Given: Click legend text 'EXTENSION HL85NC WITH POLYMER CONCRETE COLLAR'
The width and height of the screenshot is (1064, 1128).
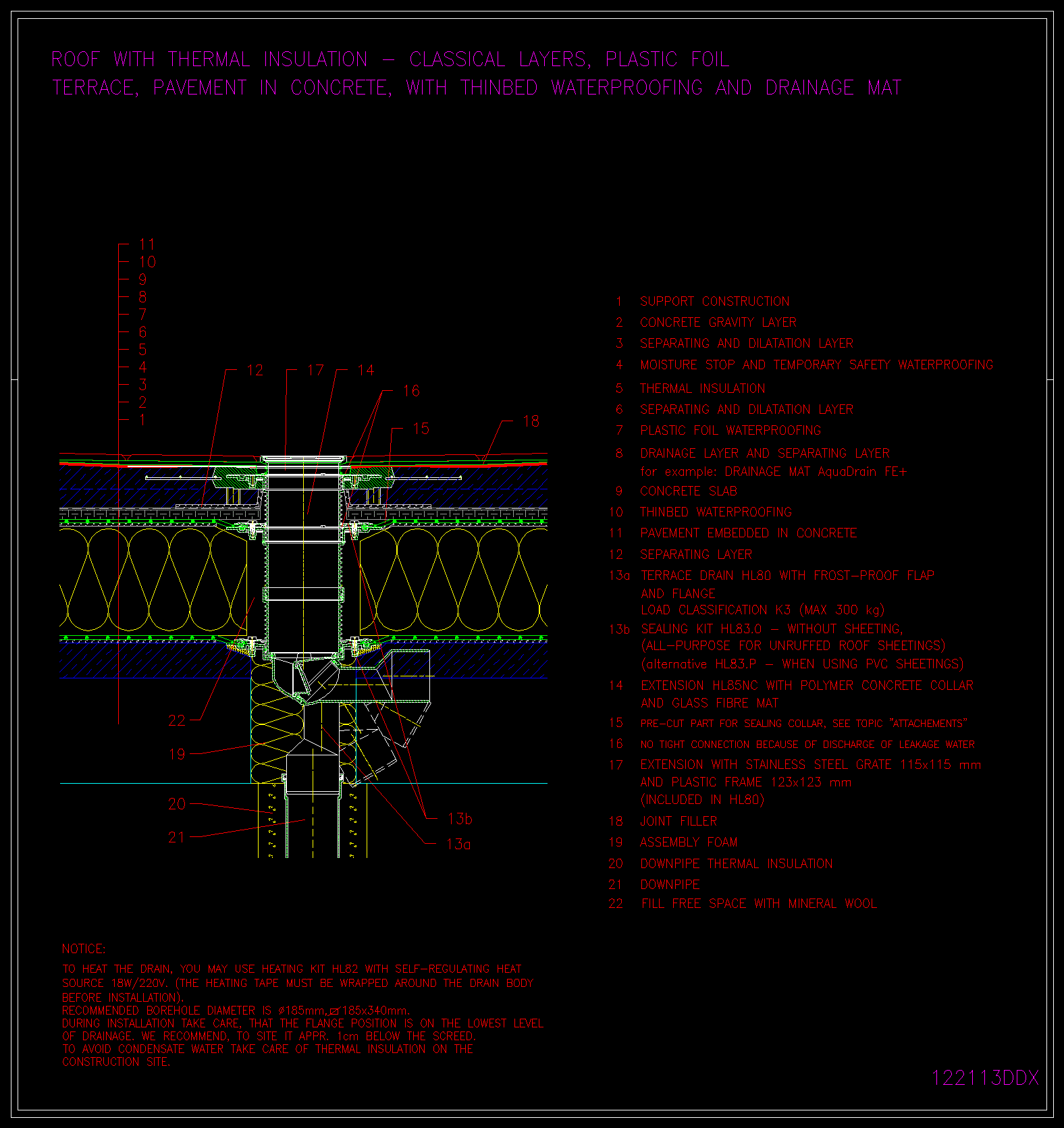Looking at the screenshot, I should click(x=807, y=686).
